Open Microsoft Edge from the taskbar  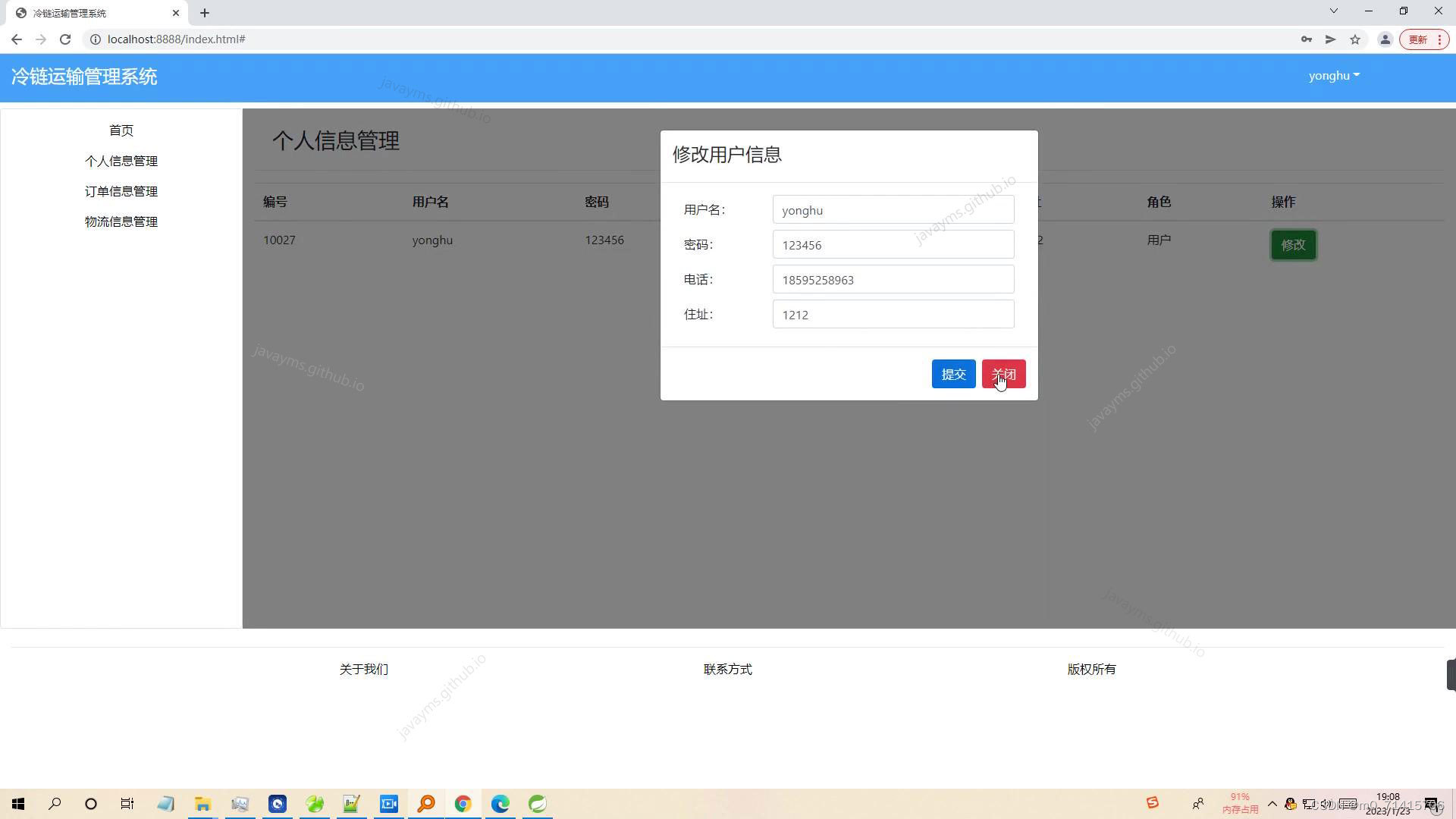pyautogui.click(x=500, y=804)
